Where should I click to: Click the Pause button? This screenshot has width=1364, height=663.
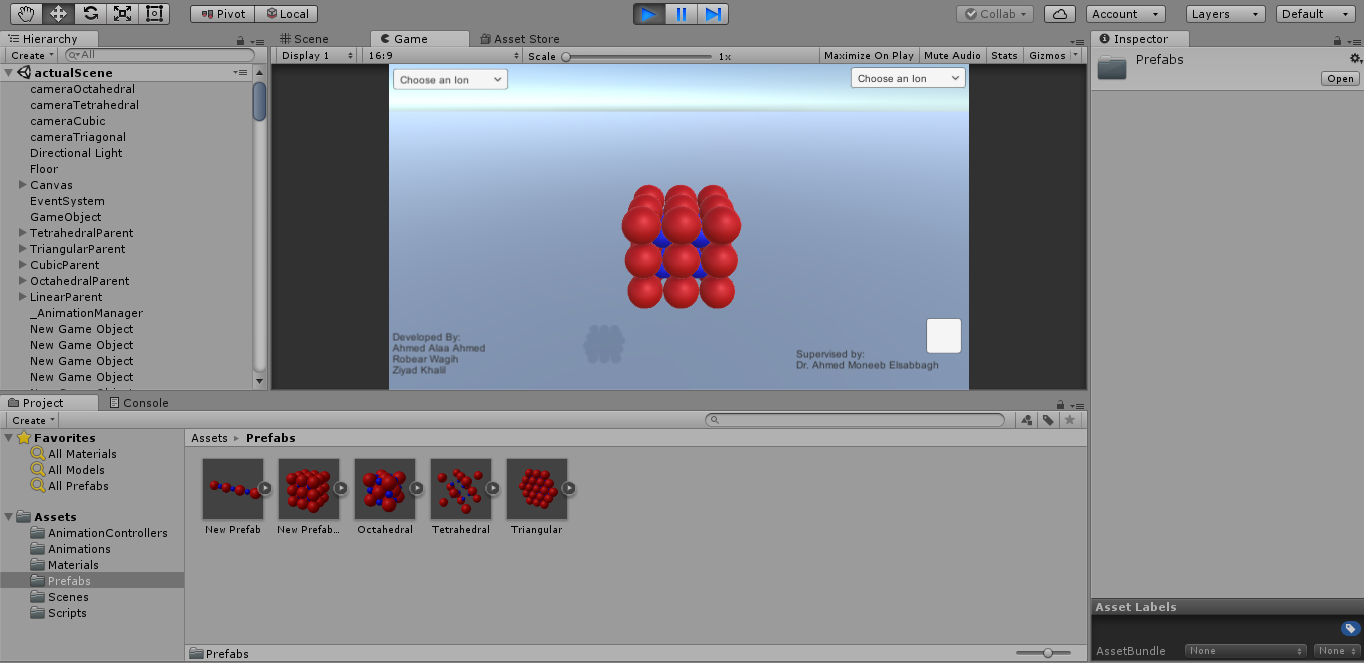681,14
